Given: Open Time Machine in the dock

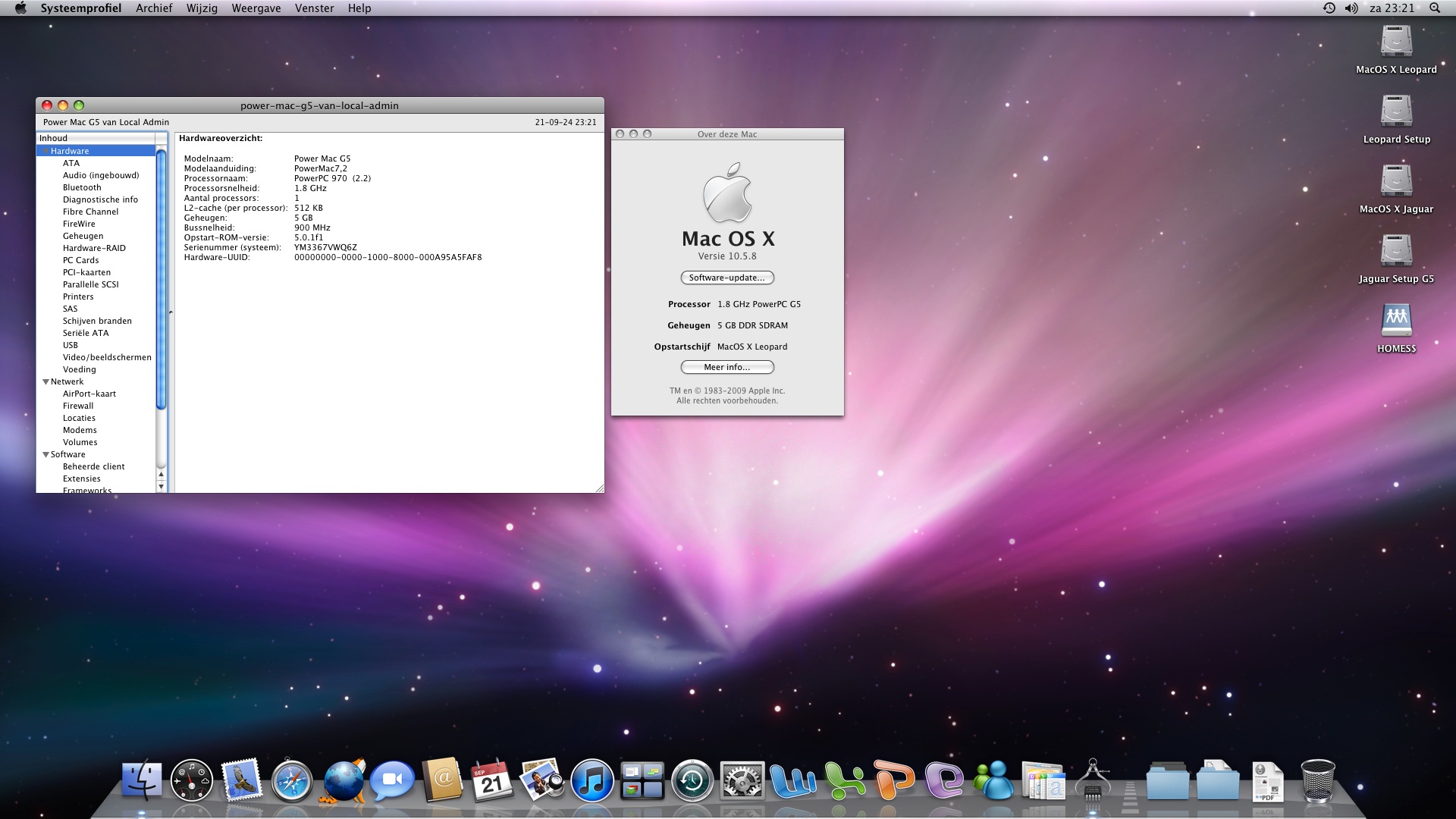Looking at the screenshot, I should (692, 780).
